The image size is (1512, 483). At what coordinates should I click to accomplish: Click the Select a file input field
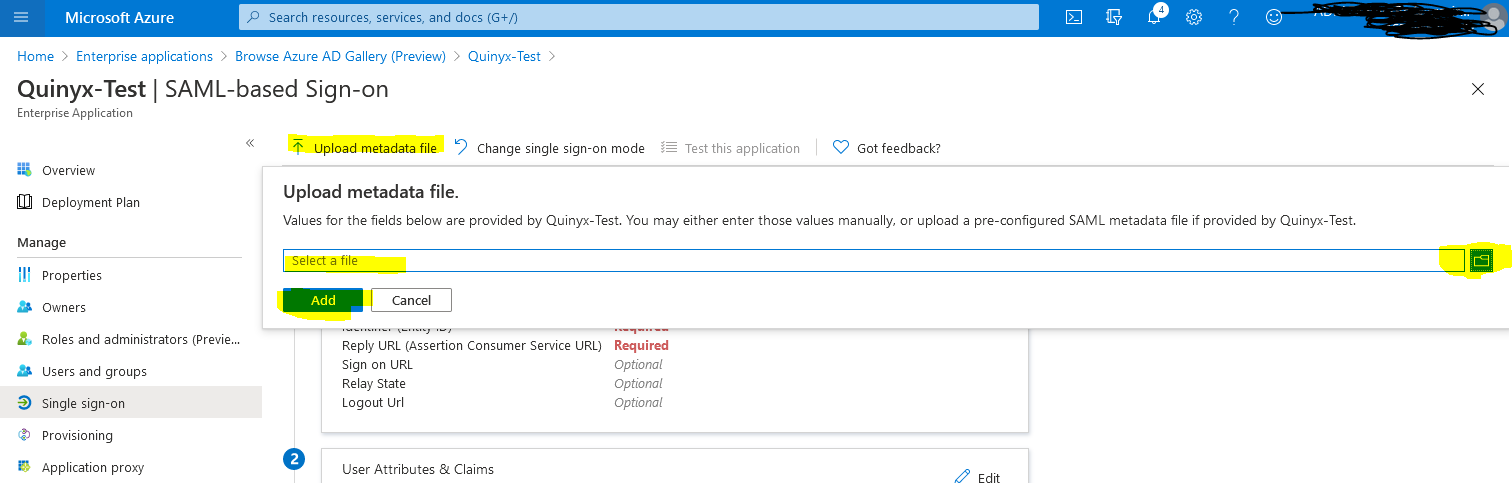[874, 261]
